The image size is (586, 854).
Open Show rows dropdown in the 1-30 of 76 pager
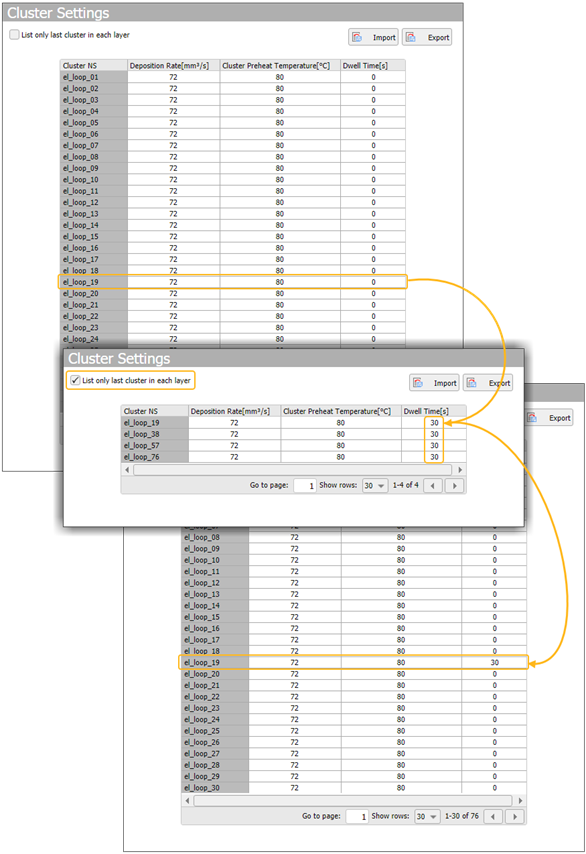click(427, 816)
